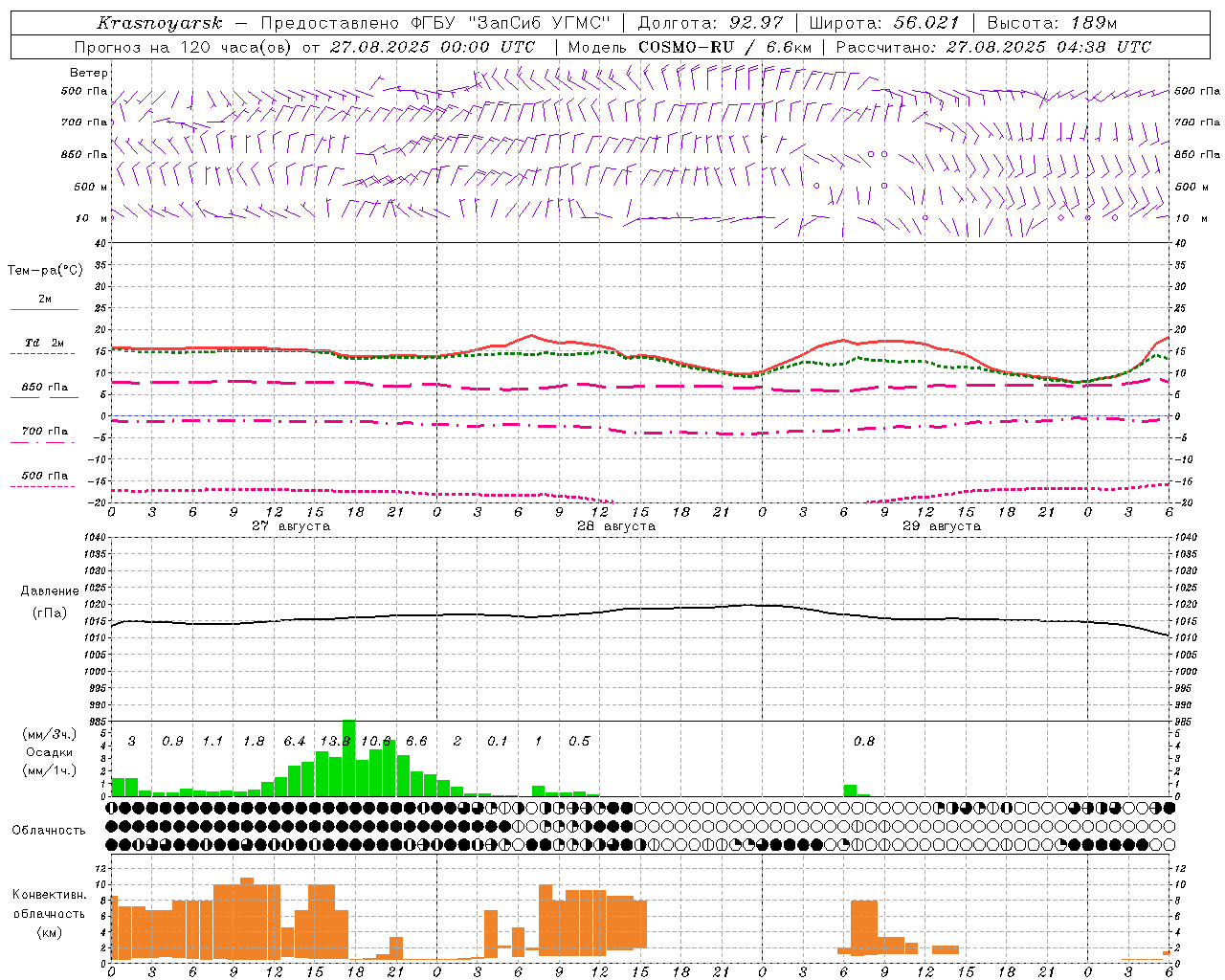Click the "27 августа" date label
The height and width of the screenshot is (980, 1225).
(291, 526)
